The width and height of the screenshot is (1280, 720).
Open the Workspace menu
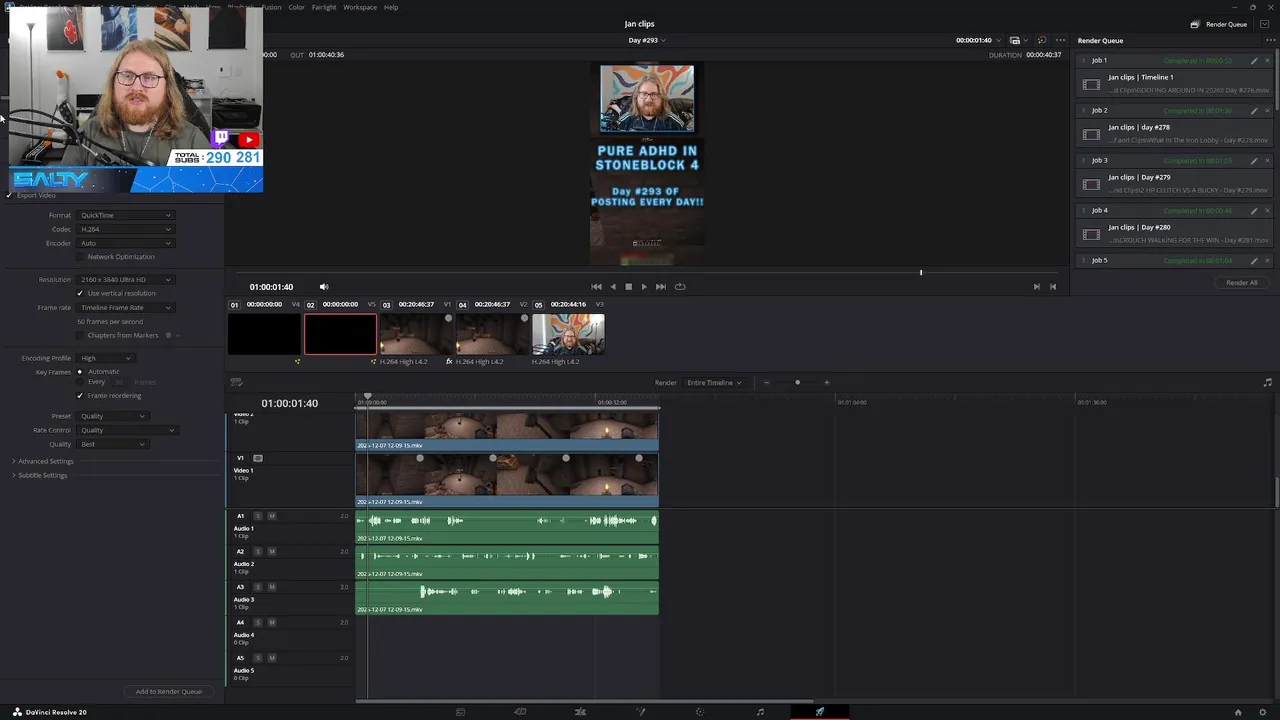[360, 7]
